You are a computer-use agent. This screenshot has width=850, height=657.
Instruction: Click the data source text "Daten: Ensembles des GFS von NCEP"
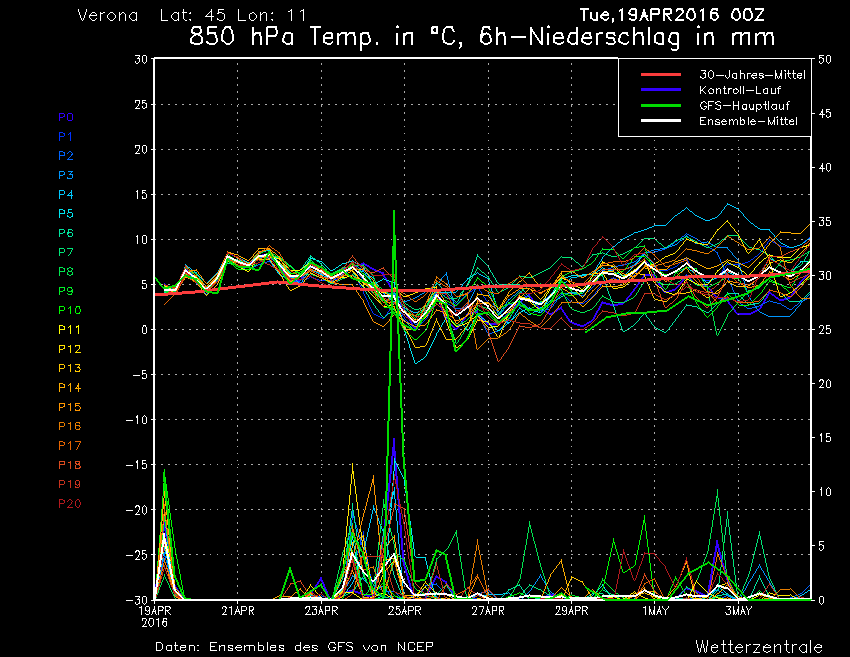click(294, 647)
